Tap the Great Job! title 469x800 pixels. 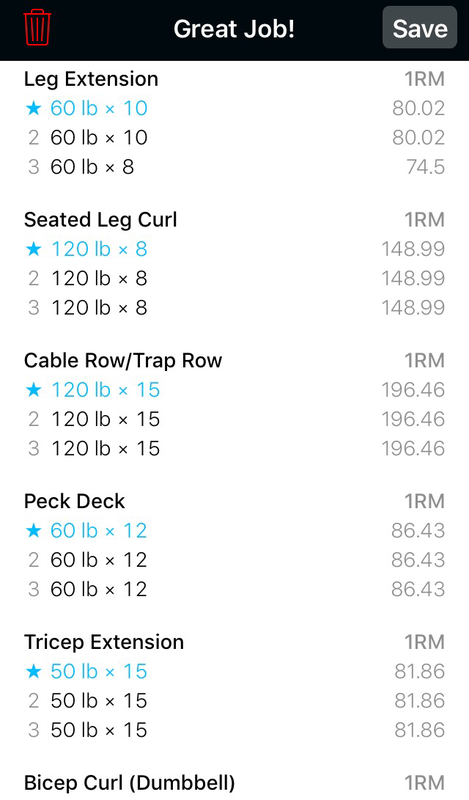pyautogui.click(x=234, y=29)
